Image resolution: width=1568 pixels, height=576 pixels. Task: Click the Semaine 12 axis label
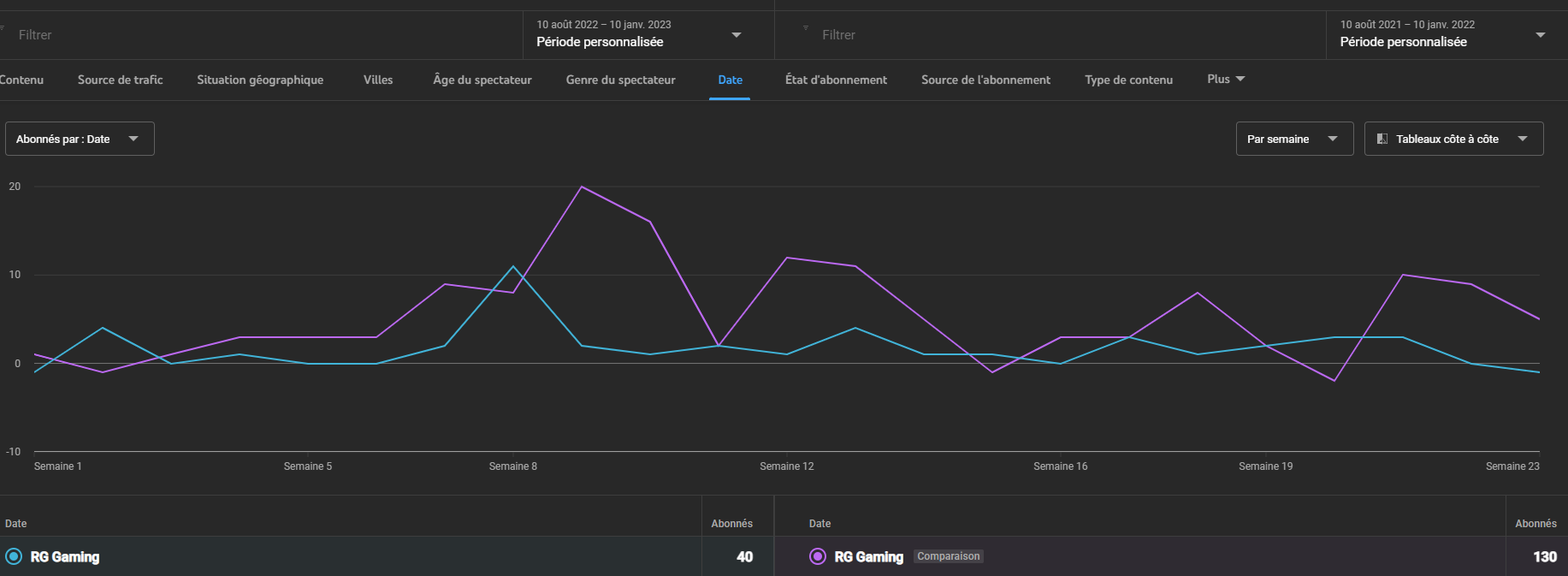(x=787, y=466)
